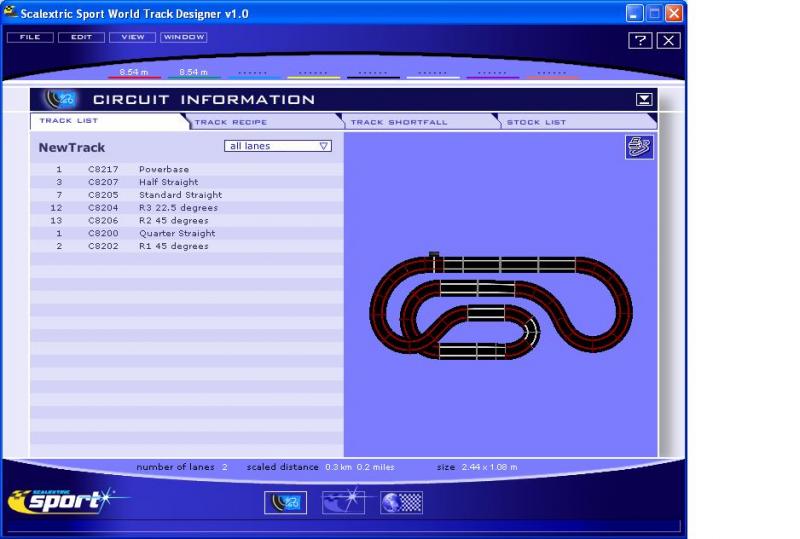Switch to the Track Recipe tab
The width and height of the screenshot is (800, 539).
click(230, 122)
